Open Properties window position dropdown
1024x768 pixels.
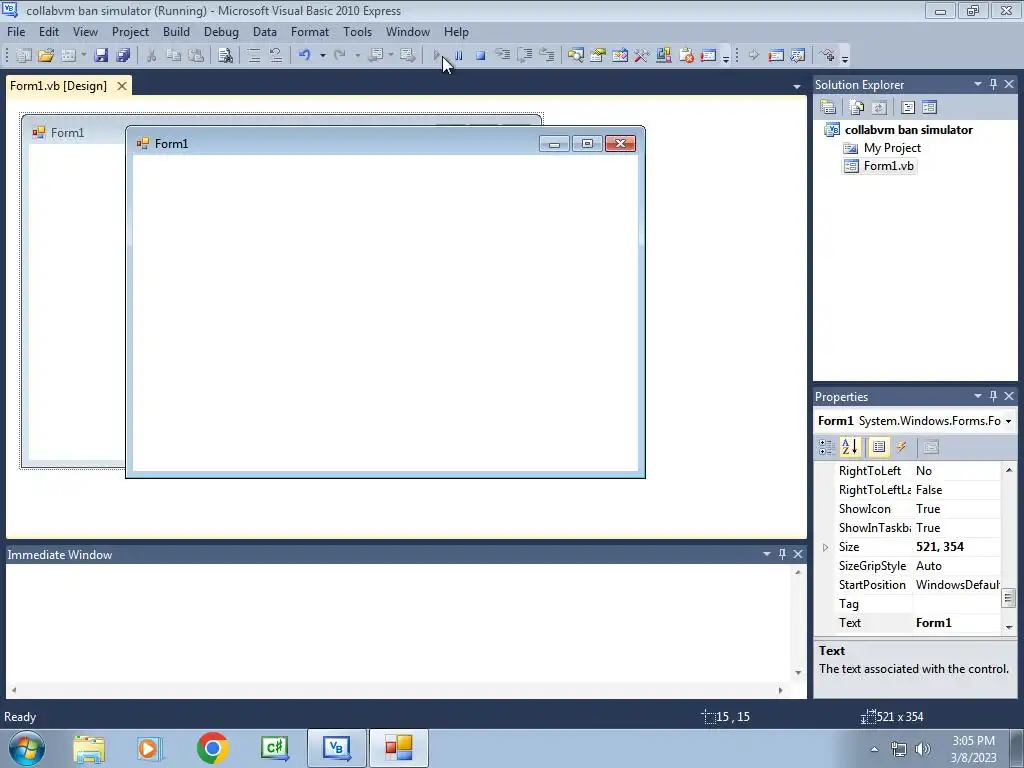click(978, 396)
